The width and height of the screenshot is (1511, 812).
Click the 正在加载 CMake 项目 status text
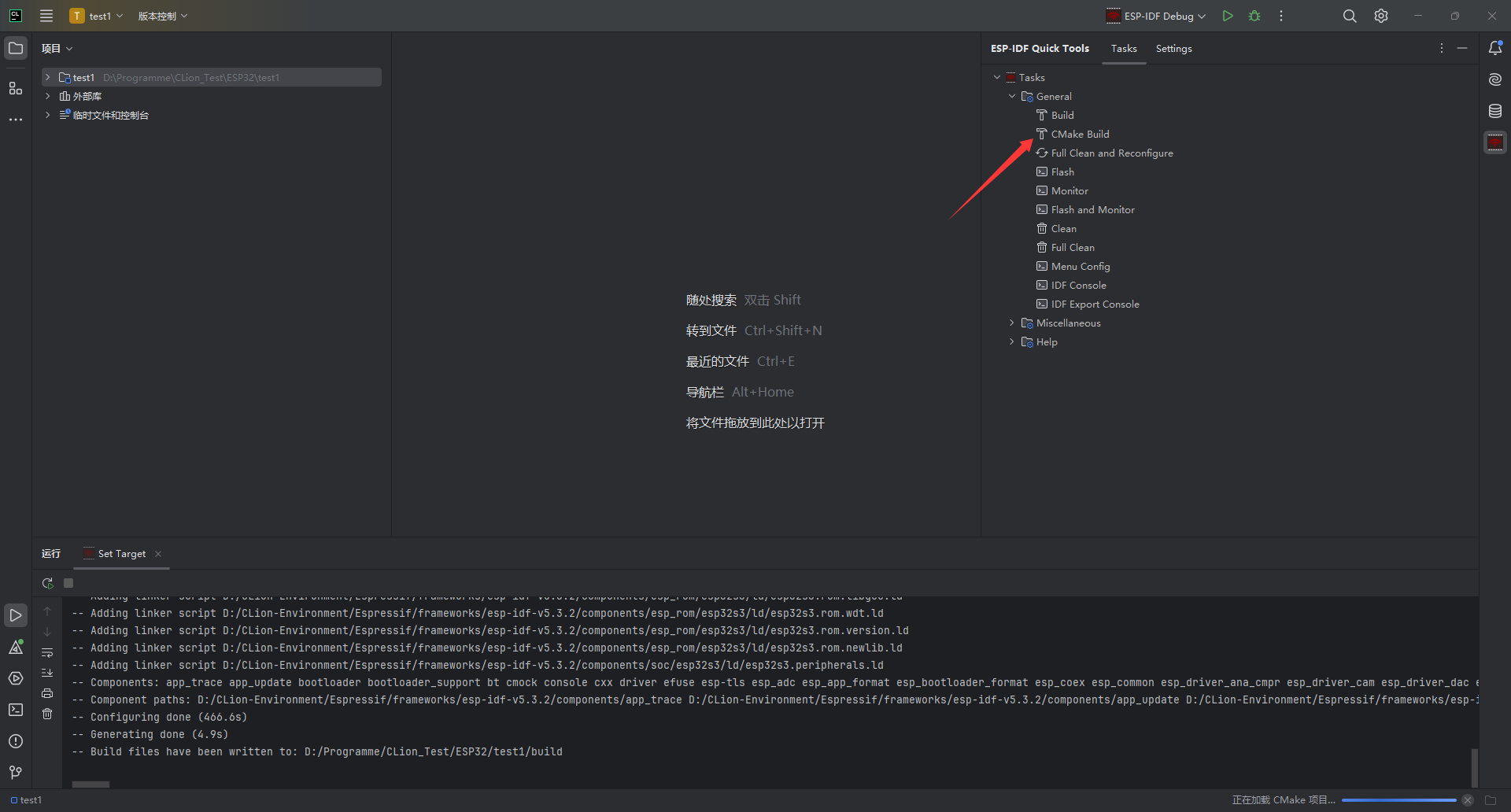(x=1283, y=800)
